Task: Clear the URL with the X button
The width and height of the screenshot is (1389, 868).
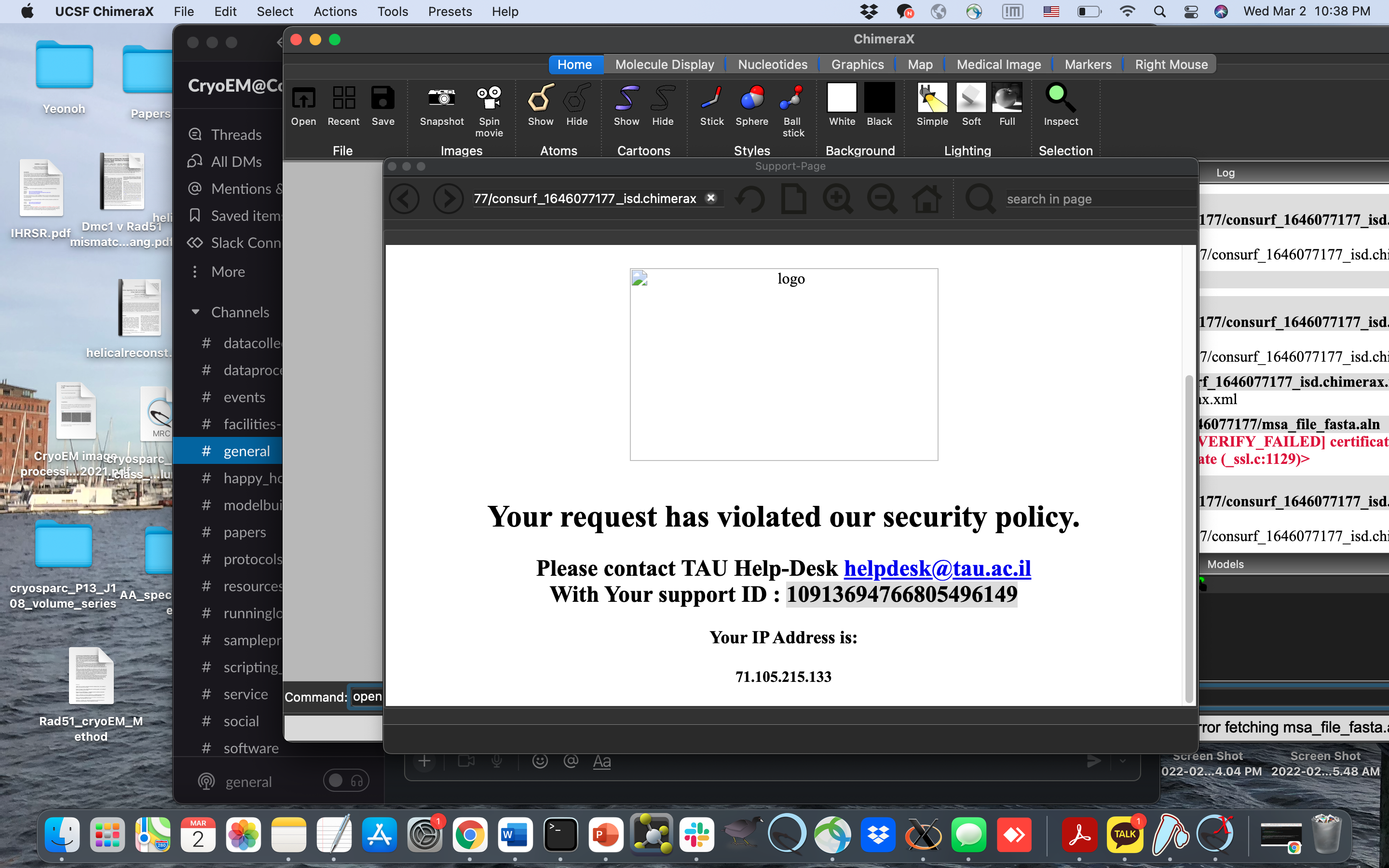Action: [710, 198]
